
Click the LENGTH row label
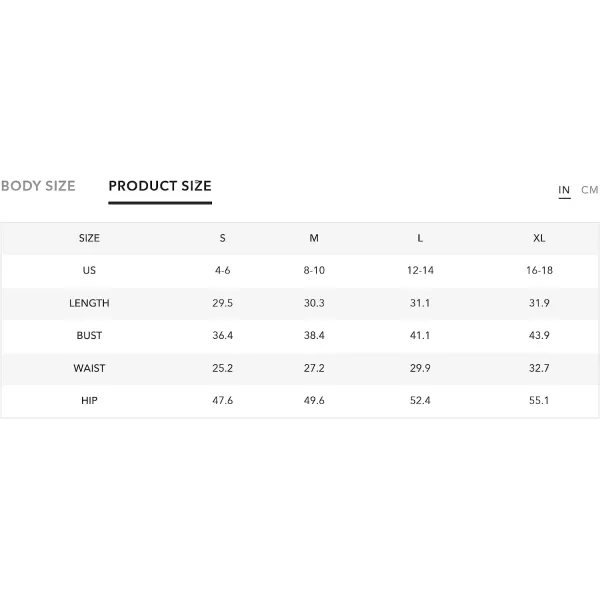pyautogui.click(x=89, y=303)
